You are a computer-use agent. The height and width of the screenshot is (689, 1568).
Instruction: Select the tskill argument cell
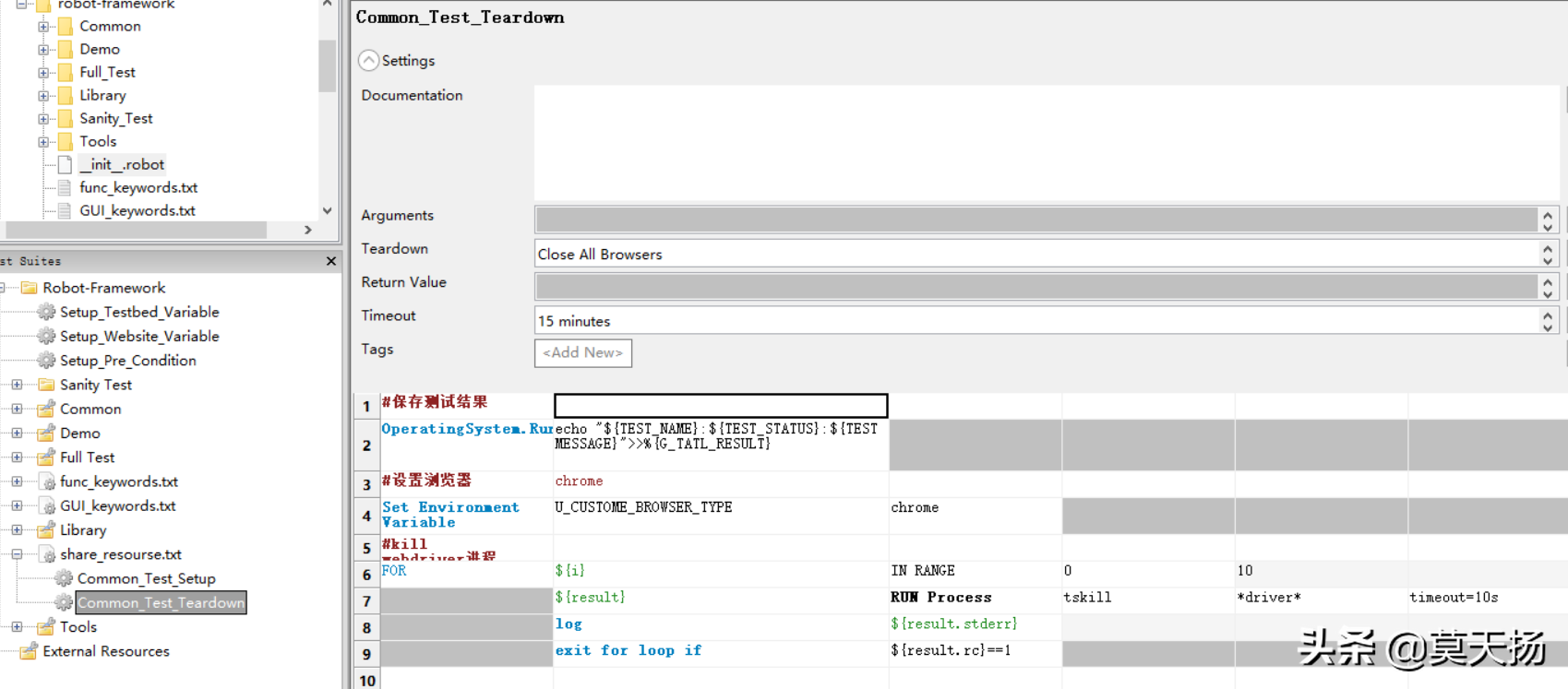pyautogui.click(x=1148, y=600)
